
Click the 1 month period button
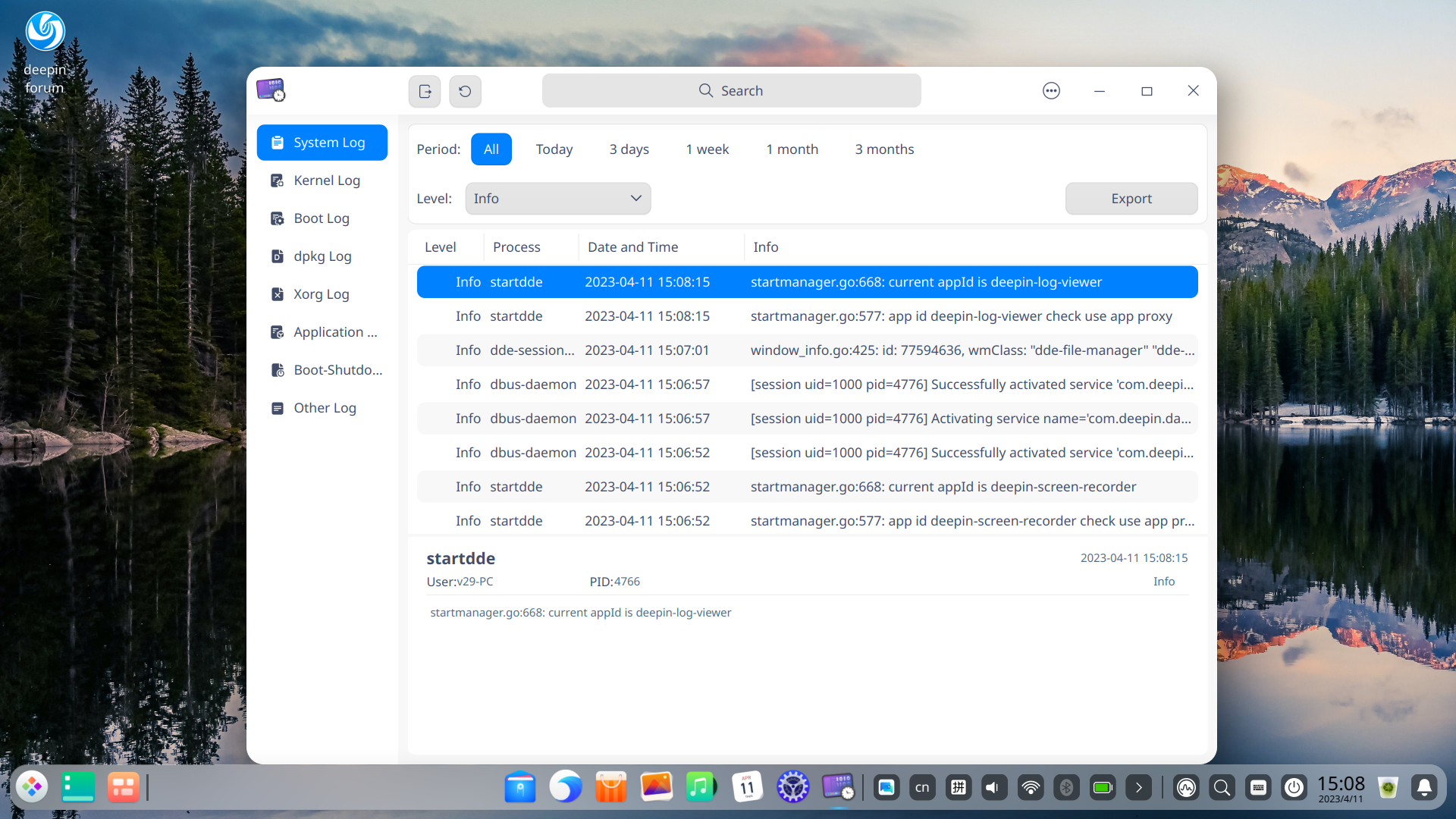(792, 149)
